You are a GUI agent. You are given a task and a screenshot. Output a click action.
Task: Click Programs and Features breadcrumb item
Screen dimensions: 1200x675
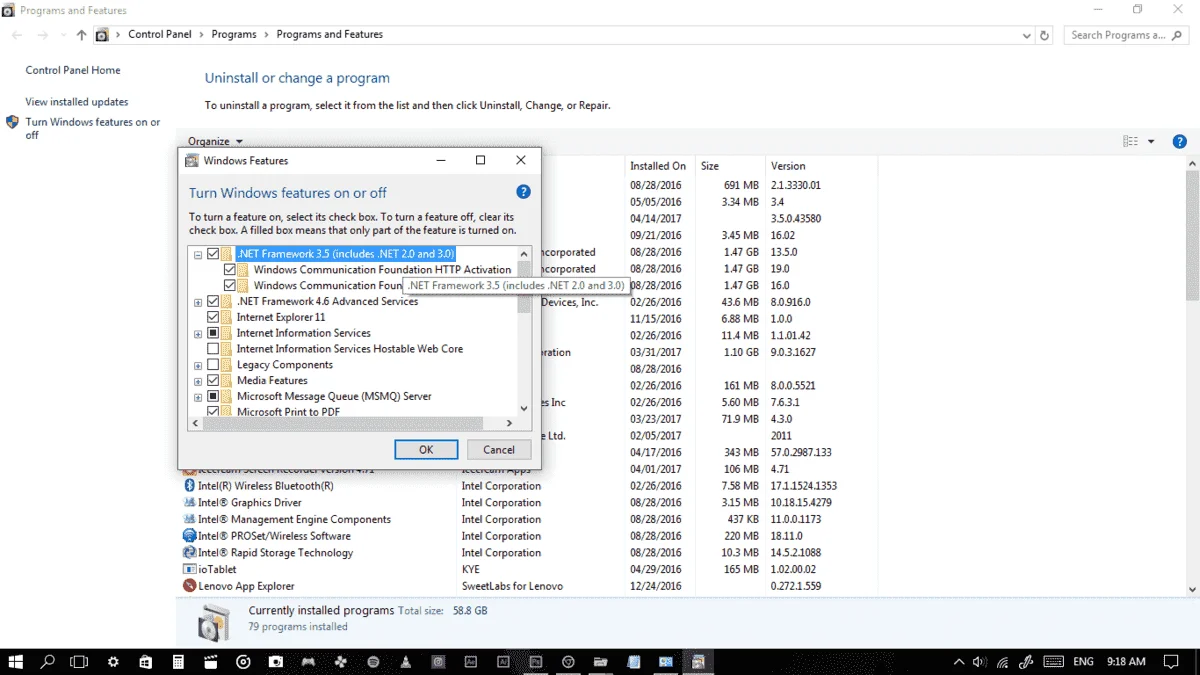330,35
